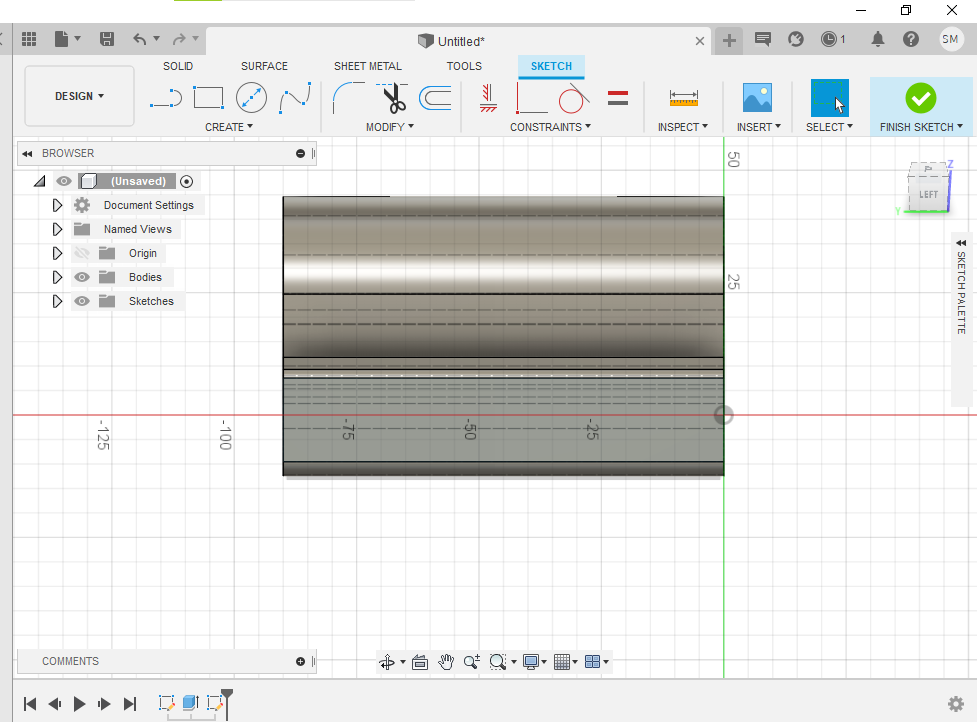Hide the Bodies folder
Screen dimensions: 977x722
(x=82, y=277)
